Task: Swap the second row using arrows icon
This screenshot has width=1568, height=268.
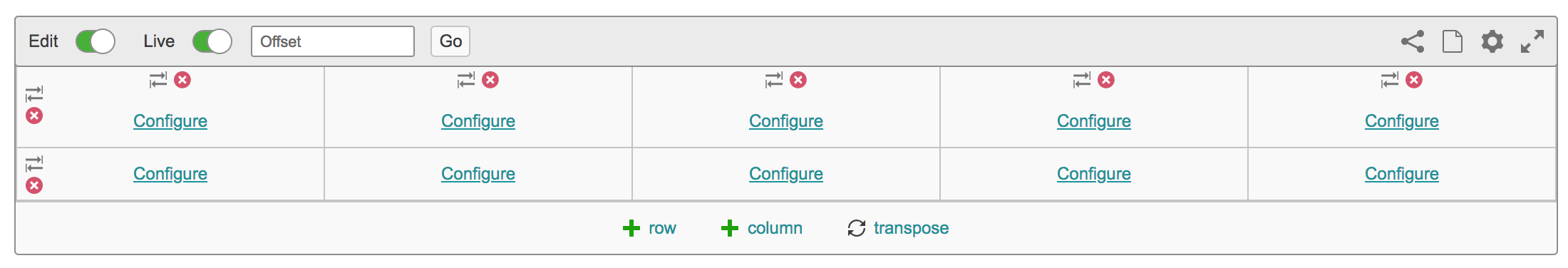Action: [34, 164]
